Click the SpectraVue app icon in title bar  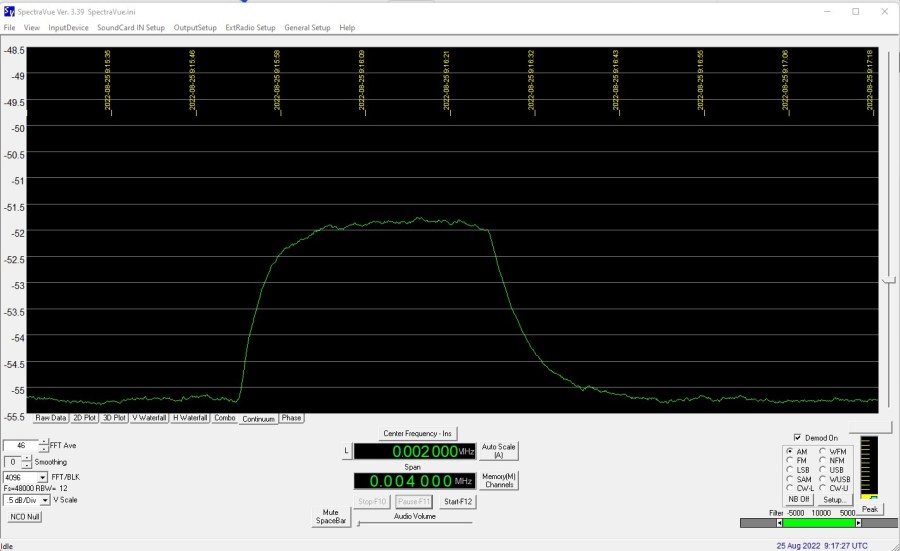[9, 11]
